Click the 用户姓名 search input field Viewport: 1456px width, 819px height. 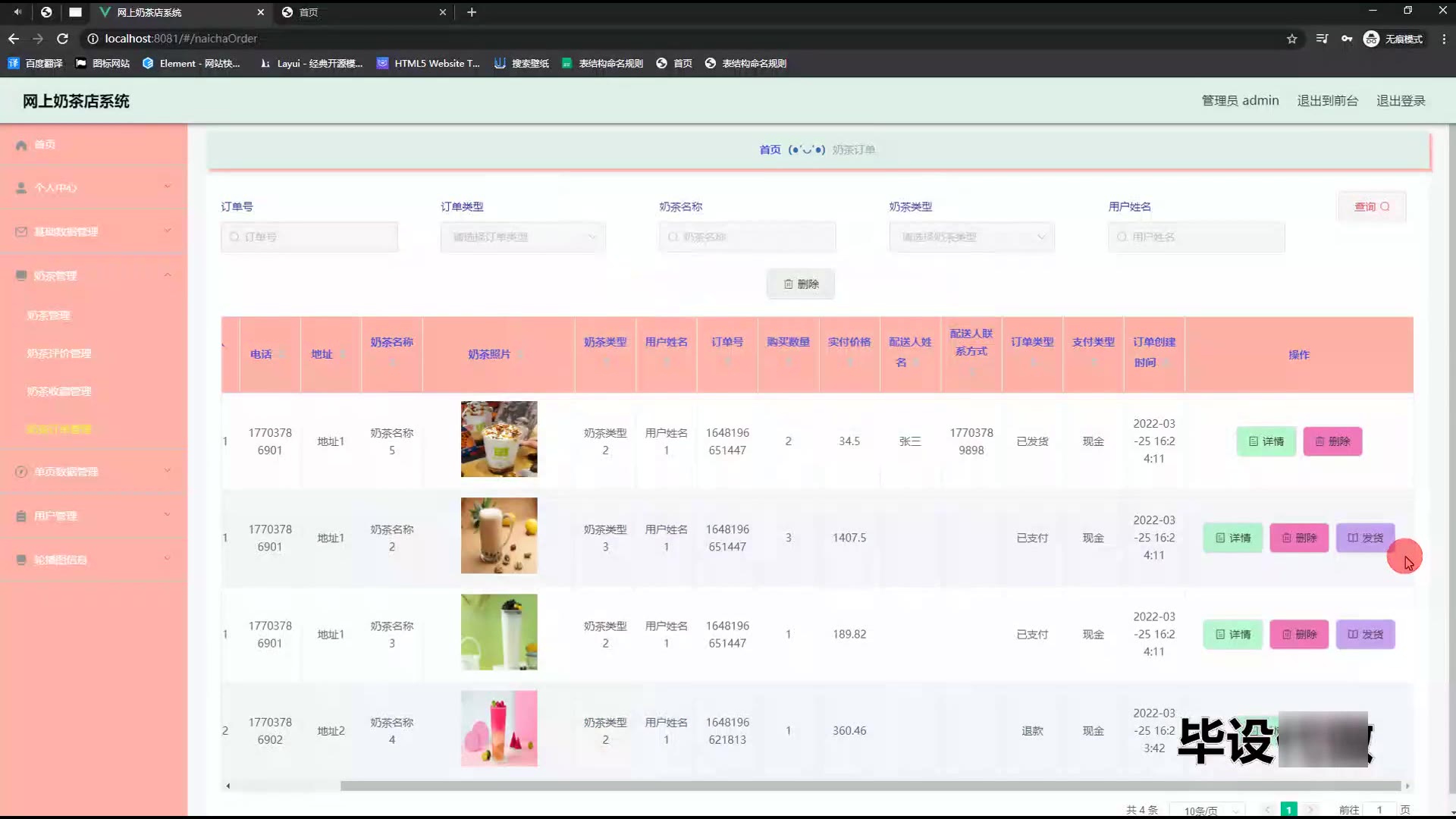[x=1197, y=237]
